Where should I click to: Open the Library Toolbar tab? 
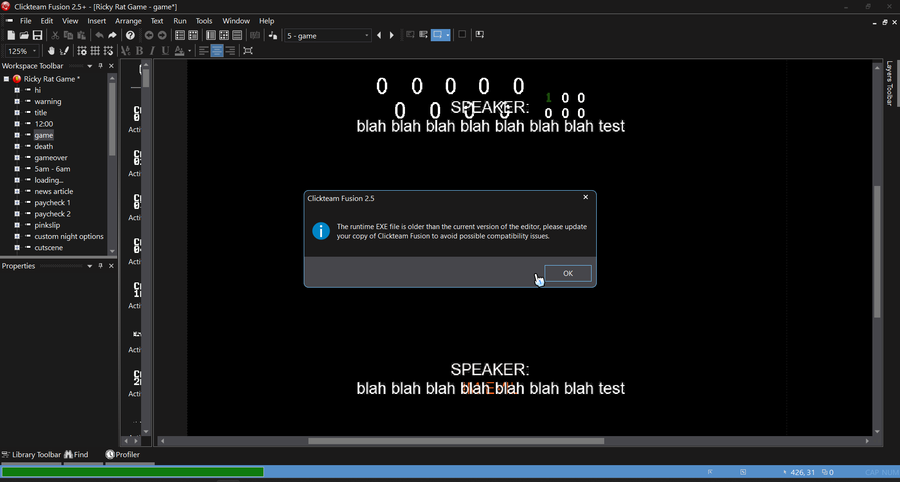(x=32, y=454)
